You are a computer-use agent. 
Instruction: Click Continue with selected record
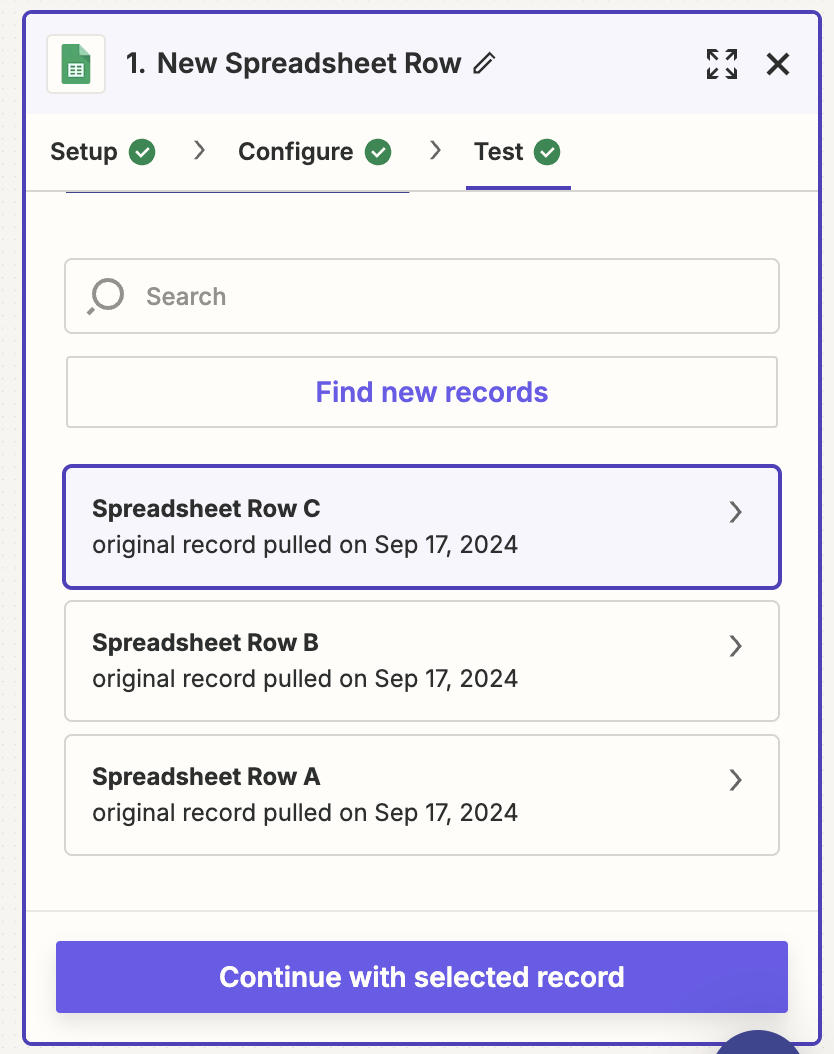421,977
